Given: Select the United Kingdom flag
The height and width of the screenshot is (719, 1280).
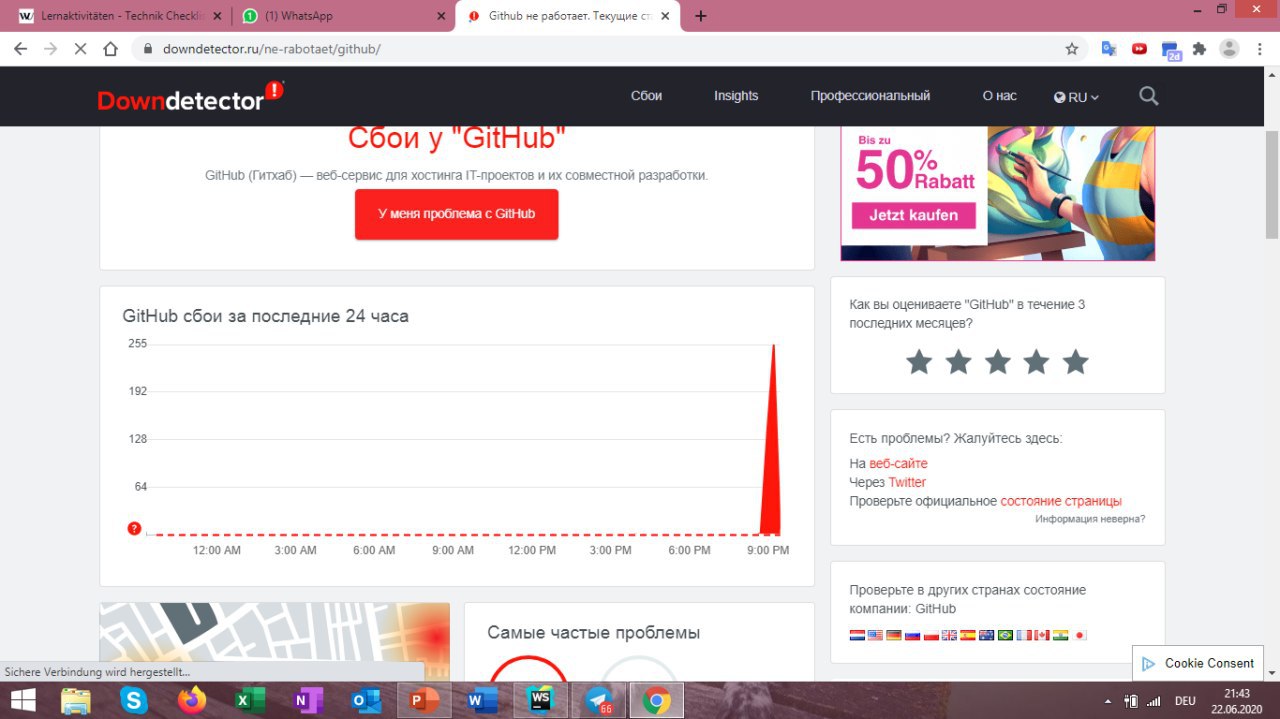Looking at the screenshot, I should point(949,635).
